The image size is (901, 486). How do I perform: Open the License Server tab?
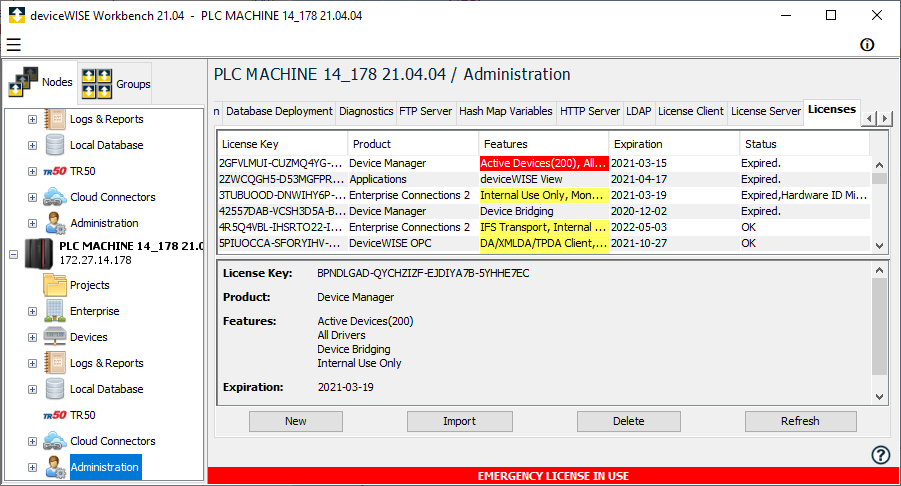point(765,111)
